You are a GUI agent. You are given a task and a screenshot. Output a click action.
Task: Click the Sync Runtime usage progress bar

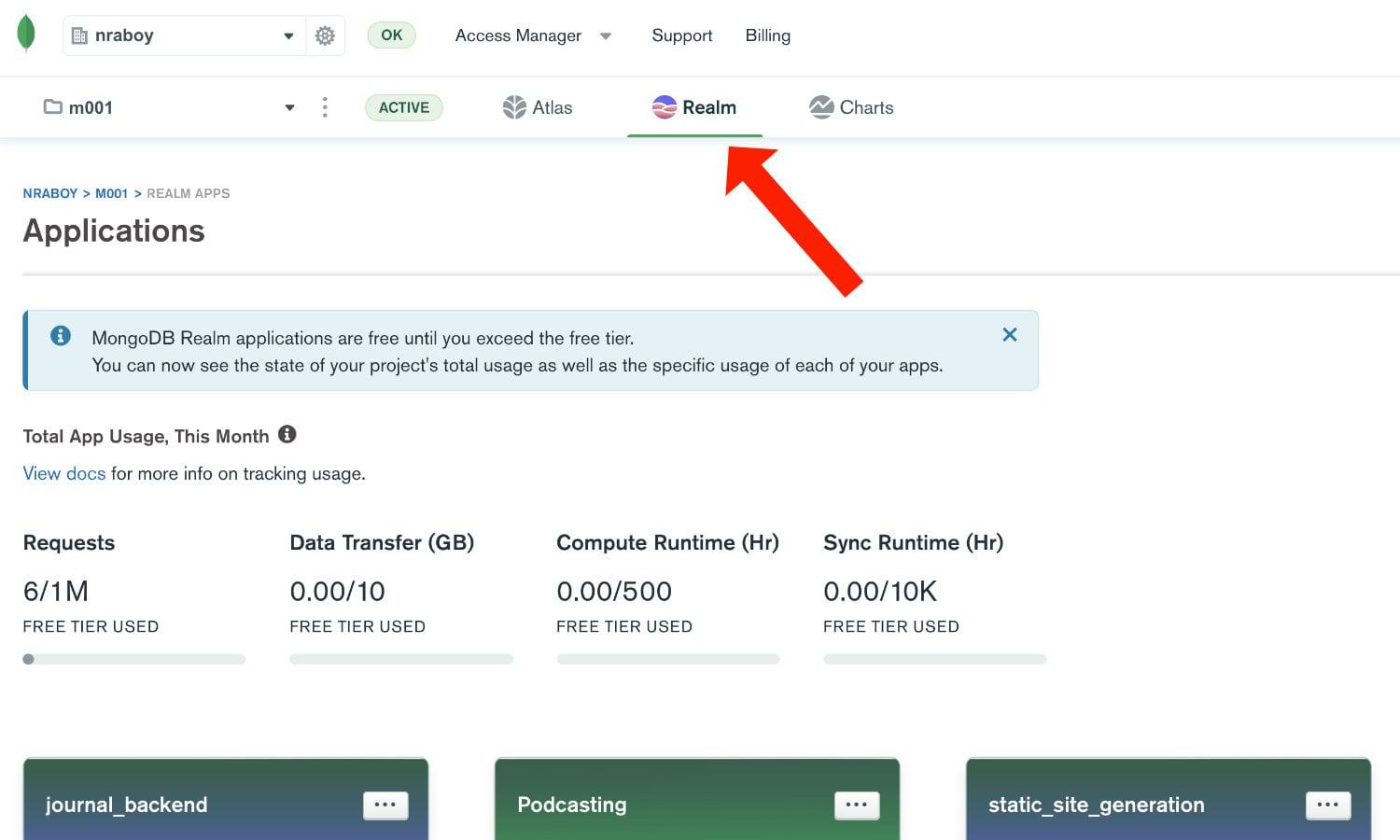pos(935,659)
